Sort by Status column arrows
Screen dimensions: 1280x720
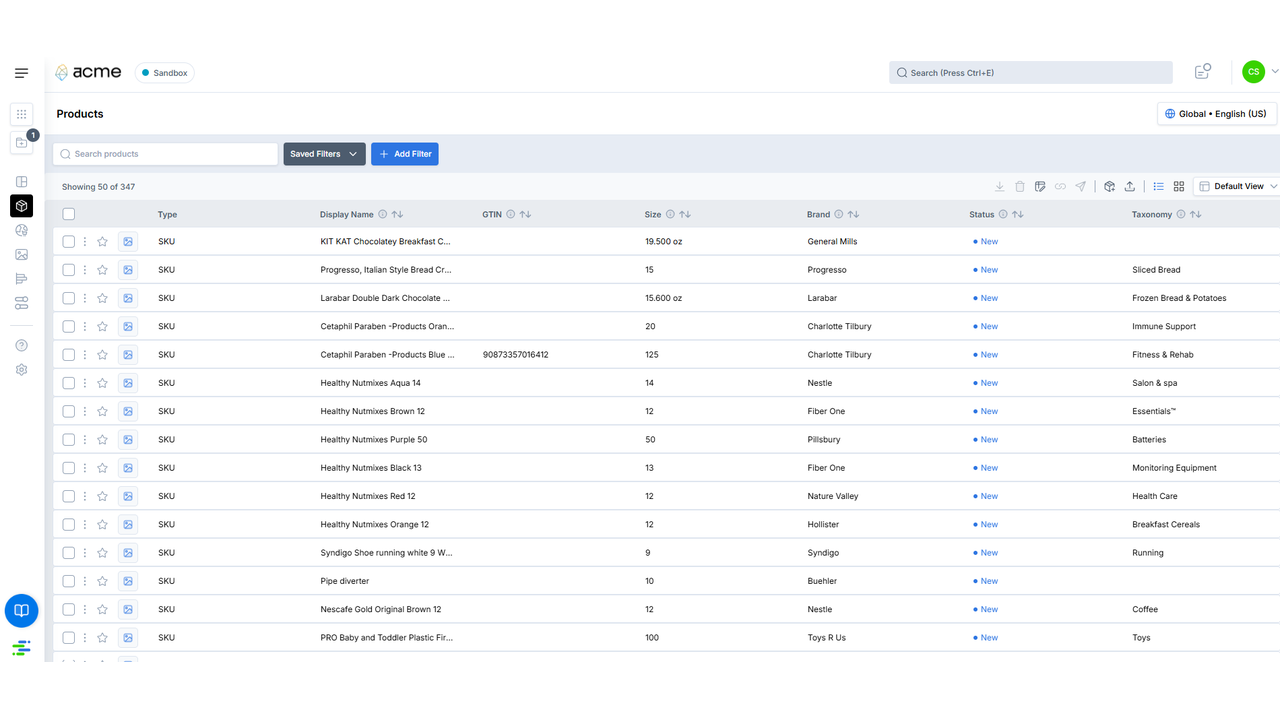pos(1017,215)
